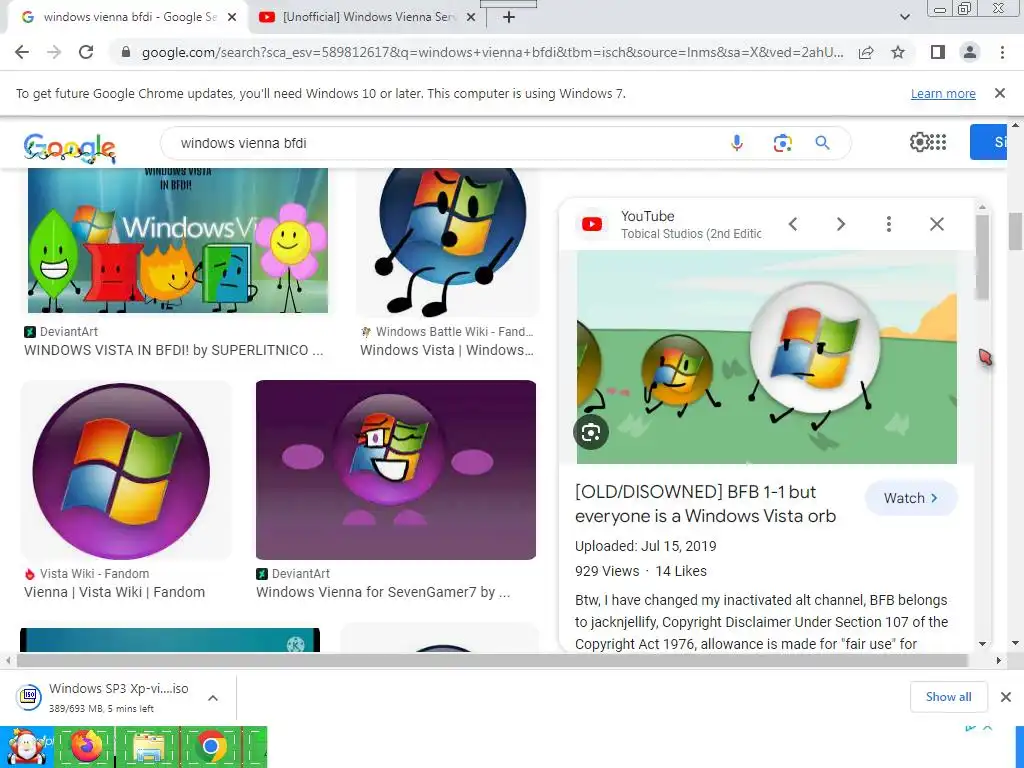Reload the current page

click(86, 52)
